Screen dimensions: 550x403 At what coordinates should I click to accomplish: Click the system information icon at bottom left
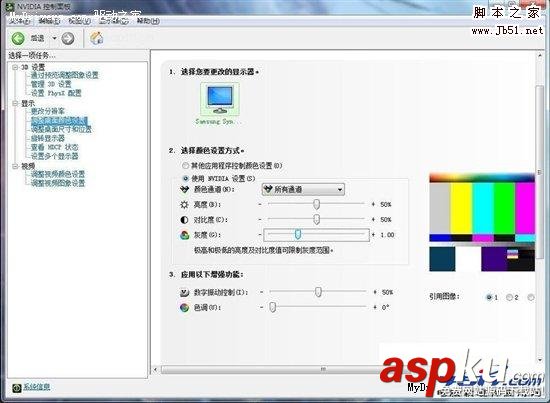pyautogui.click(x=16, y=388)
